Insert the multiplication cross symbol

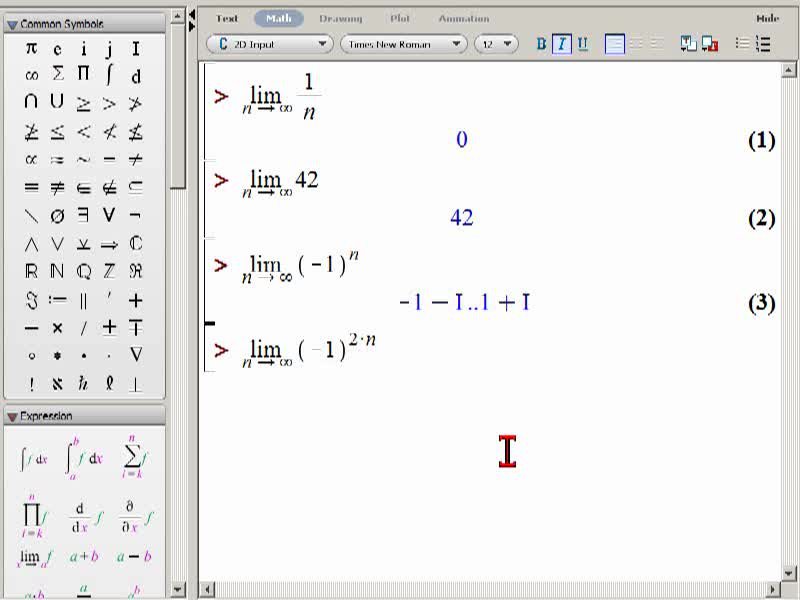(57, 328)
